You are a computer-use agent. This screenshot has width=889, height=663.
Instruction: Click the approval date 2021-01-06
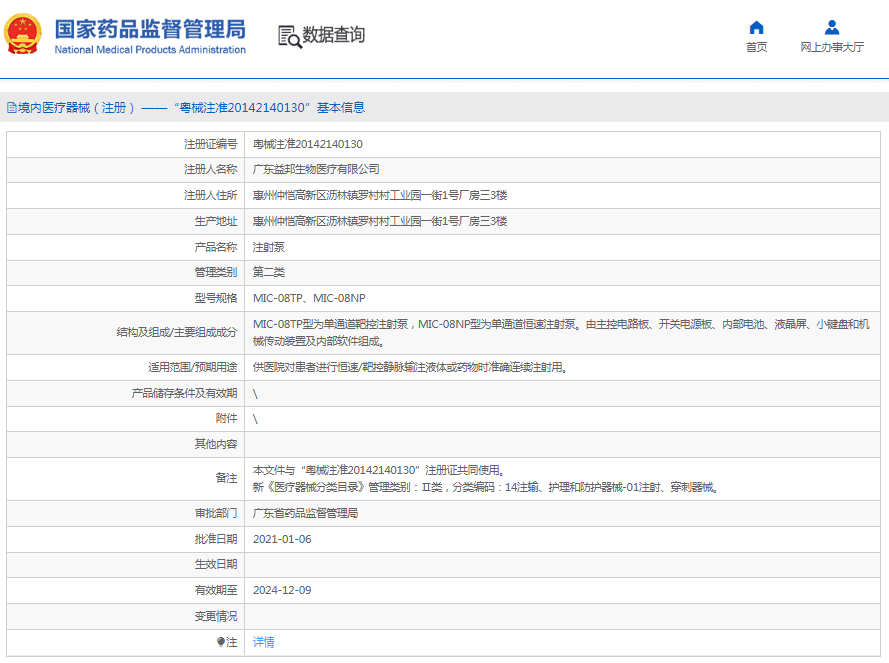pyautogui.click(x=282, y=539)
